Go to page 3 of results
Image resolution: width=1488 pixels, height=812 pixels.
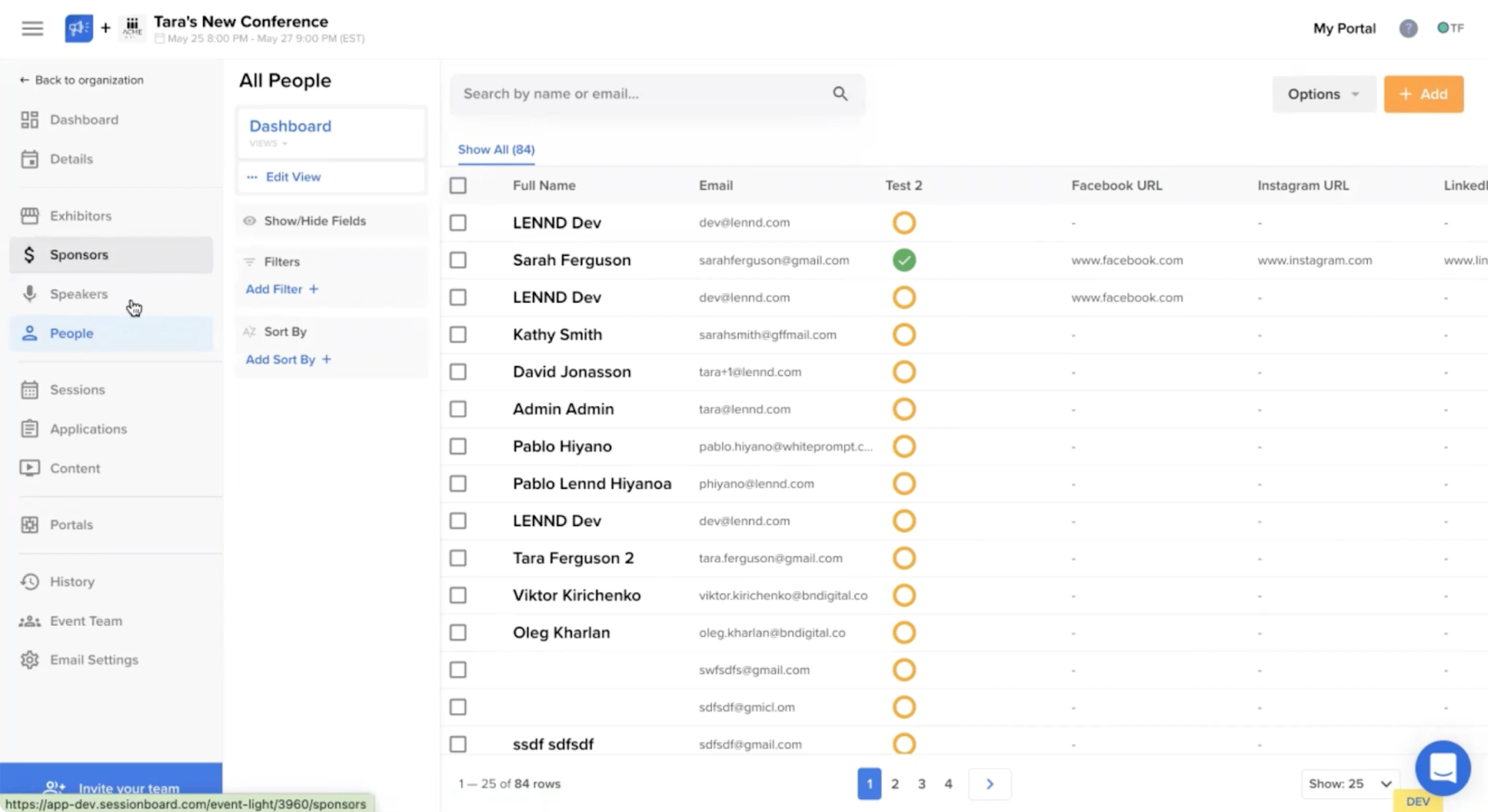click(921, 784)
